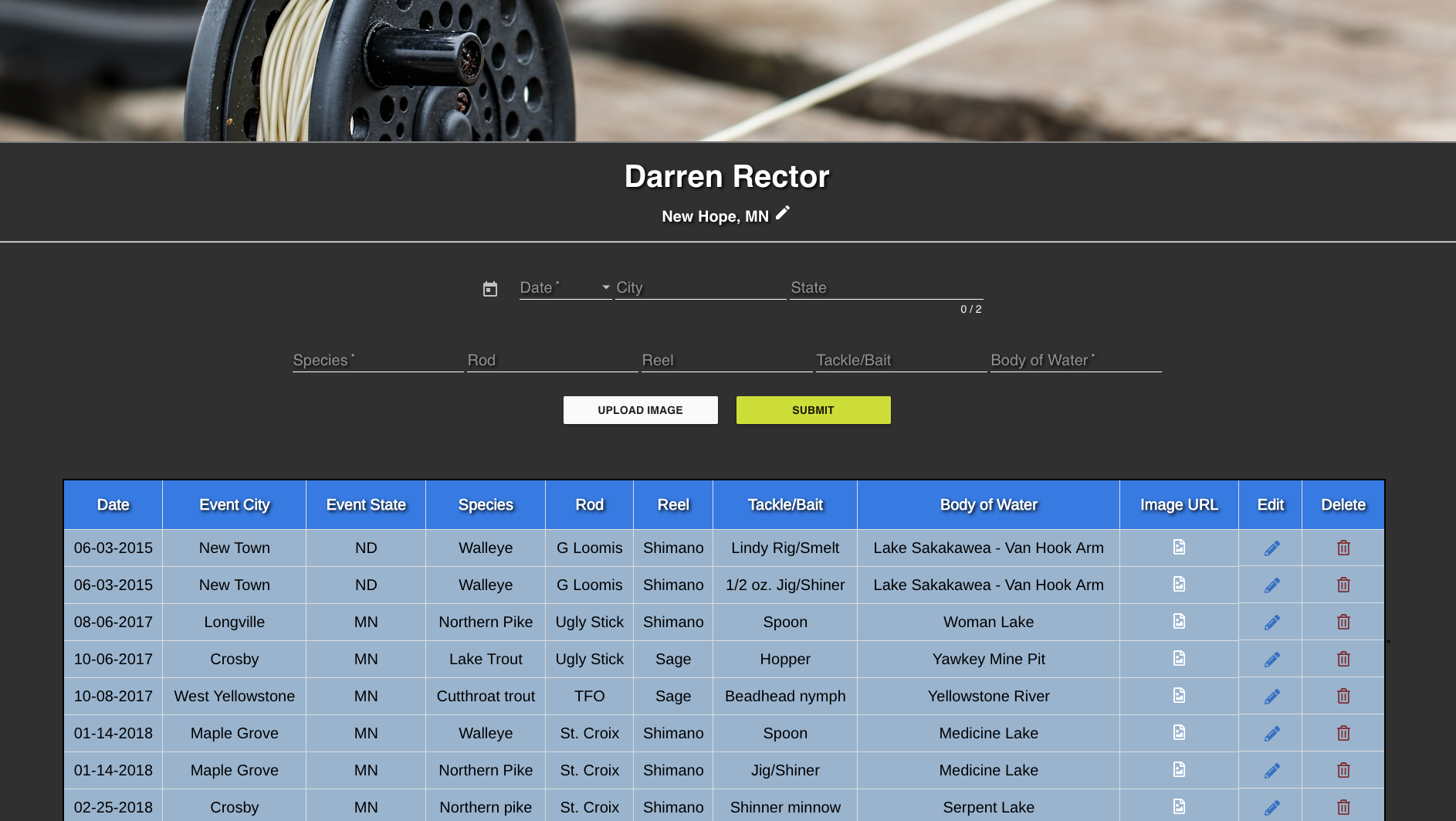Screen dimensions: 1456x821
Task: Edit the Beadhead nymph entry
Action: click(1272, 697)
